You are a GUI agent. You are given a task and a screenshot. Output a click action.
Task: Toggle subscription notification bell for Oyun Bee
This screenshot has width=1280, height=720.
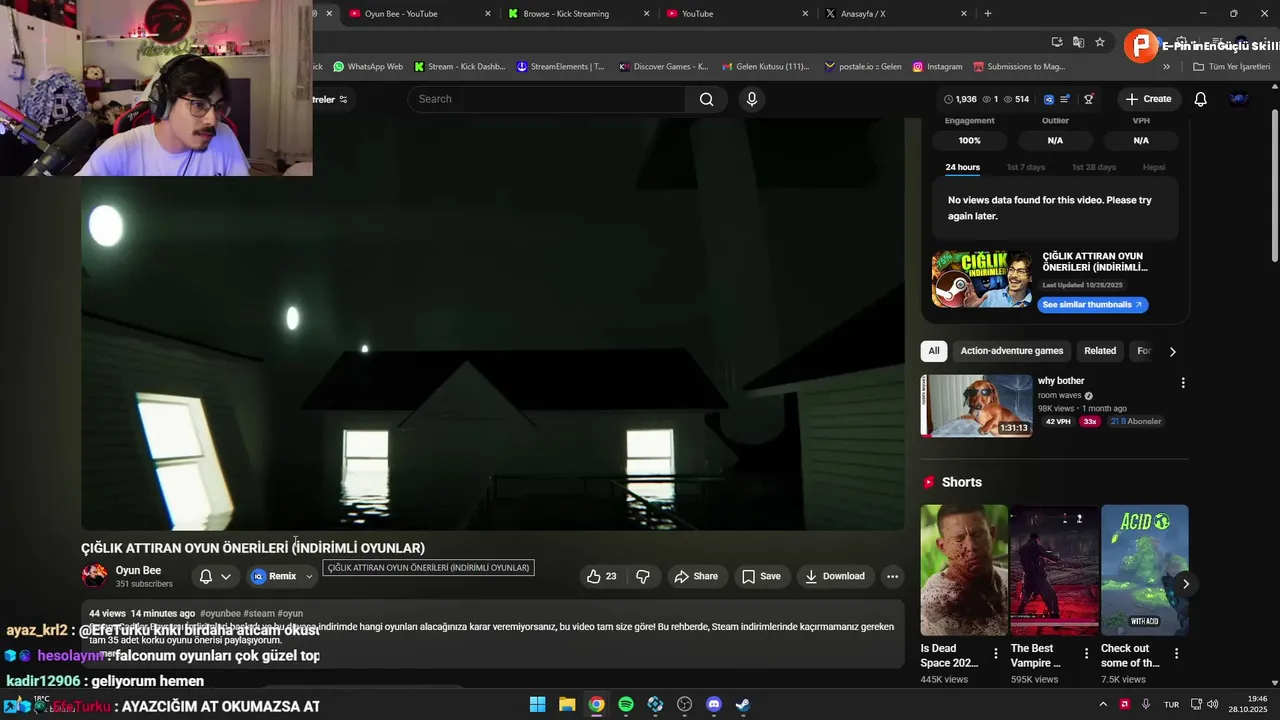tap(206, 576)
